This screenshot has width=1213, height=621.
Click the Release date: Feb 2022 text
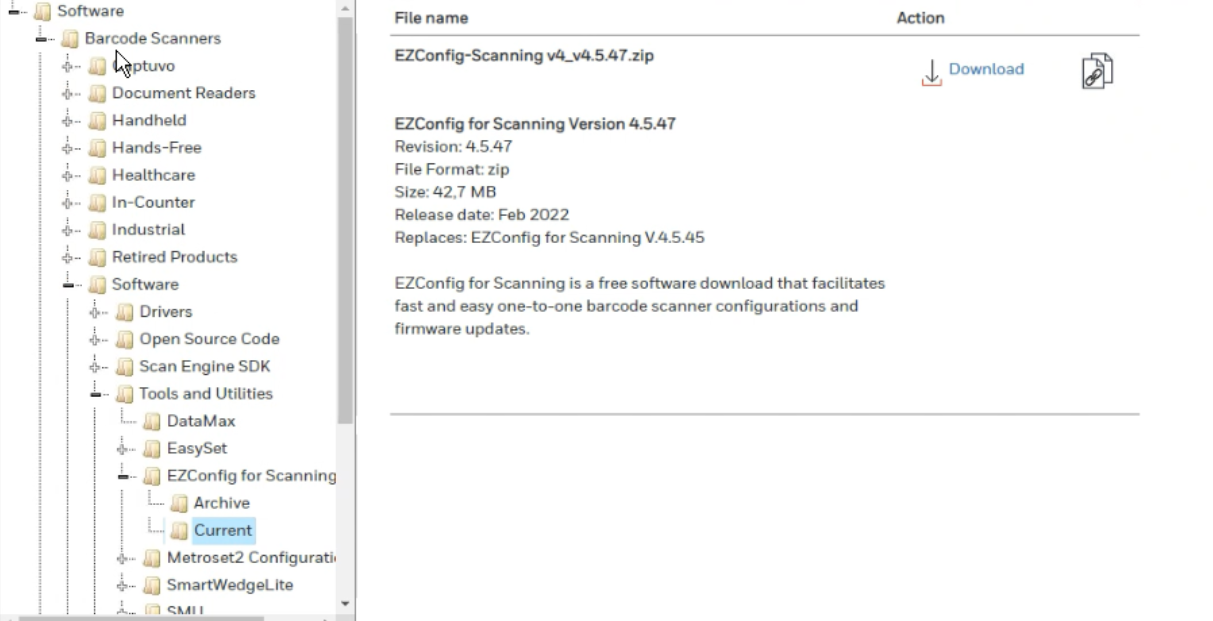pyautogui.click(x=482, y=214)
